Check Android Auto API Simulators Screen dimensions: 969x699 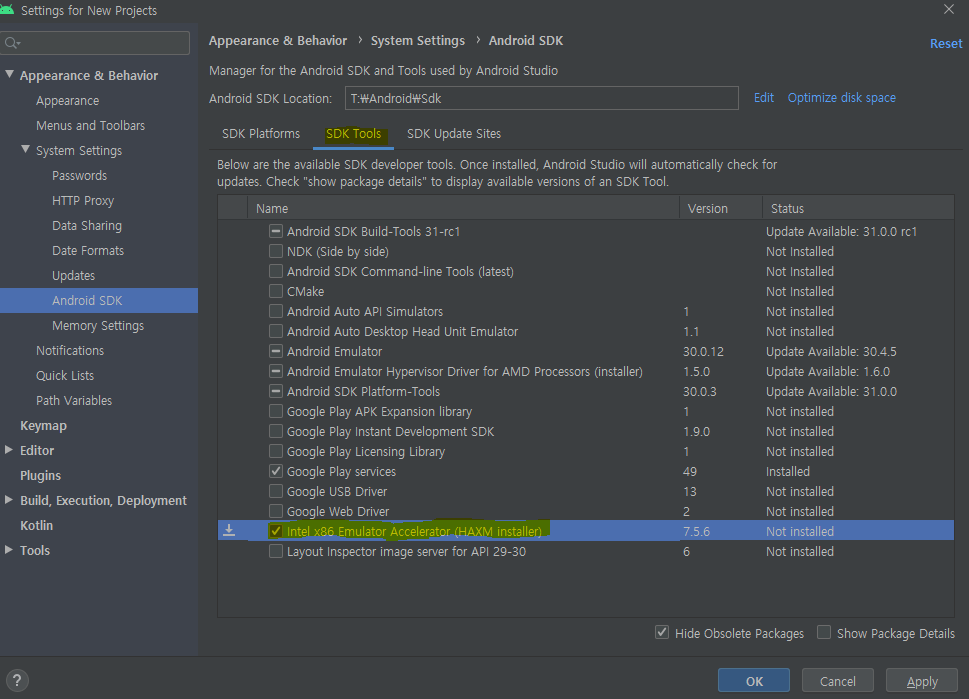tap(276, 311)
